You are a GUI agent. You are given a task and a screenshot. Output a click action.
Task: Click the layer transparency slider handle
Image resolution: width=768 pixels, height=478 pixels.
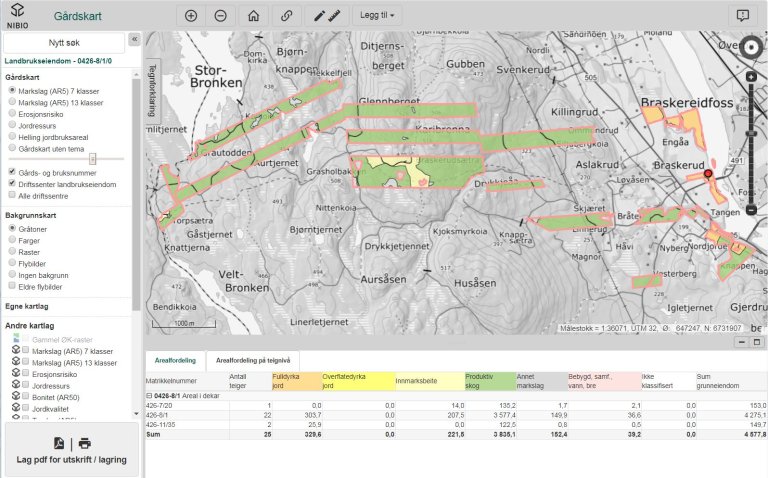93,159
